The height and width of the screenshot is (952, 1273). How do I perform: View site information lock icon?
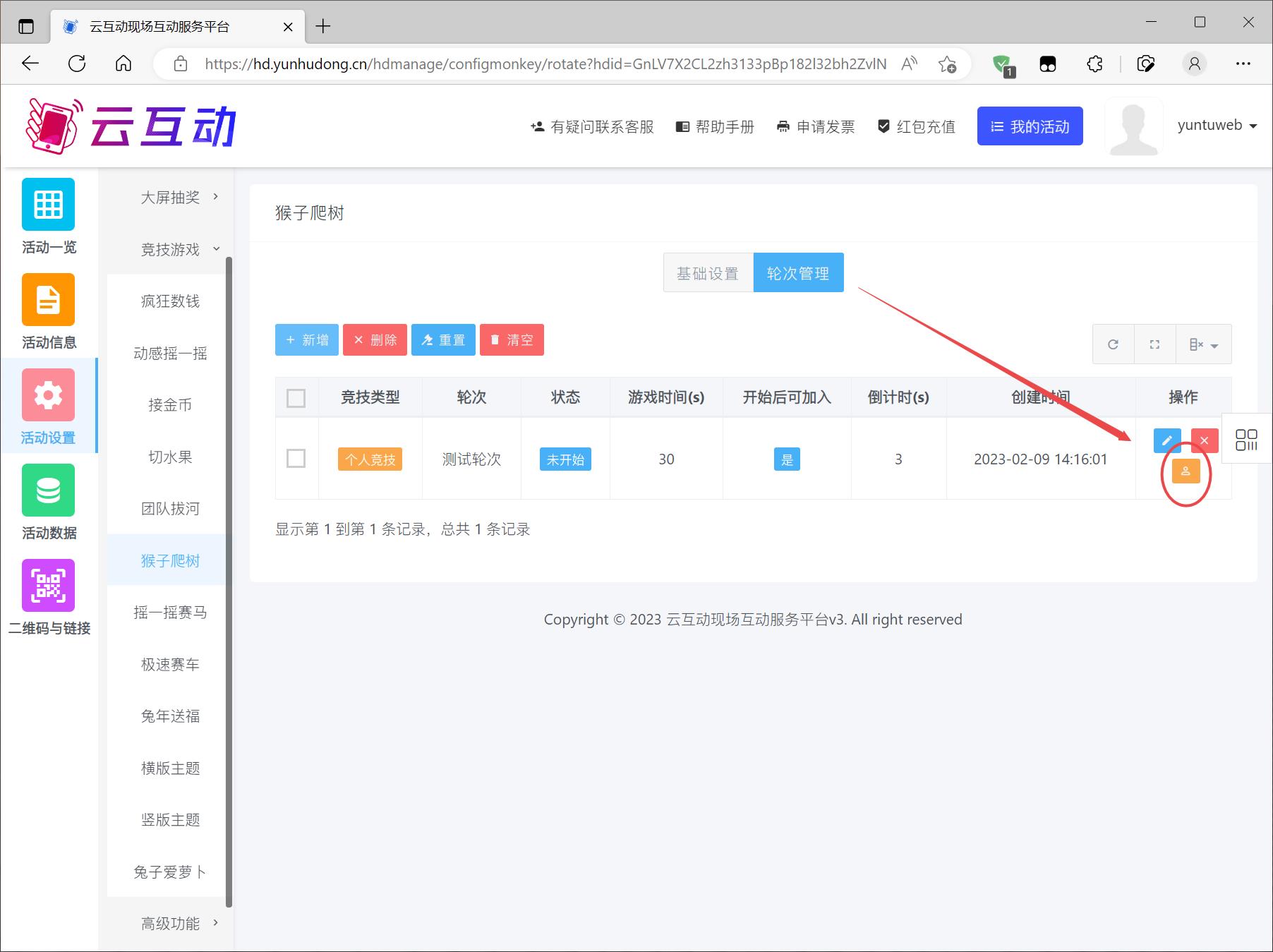click(181, 64)
